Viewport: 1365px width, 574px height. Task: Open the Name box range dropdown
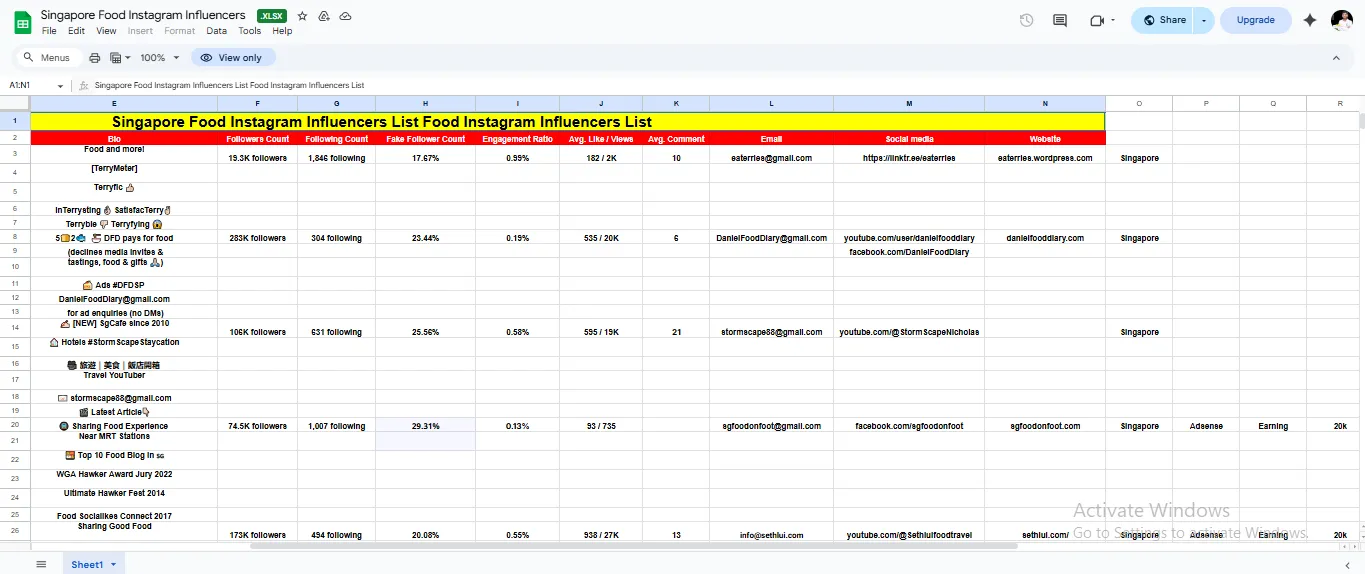click(x=60, y=86)
